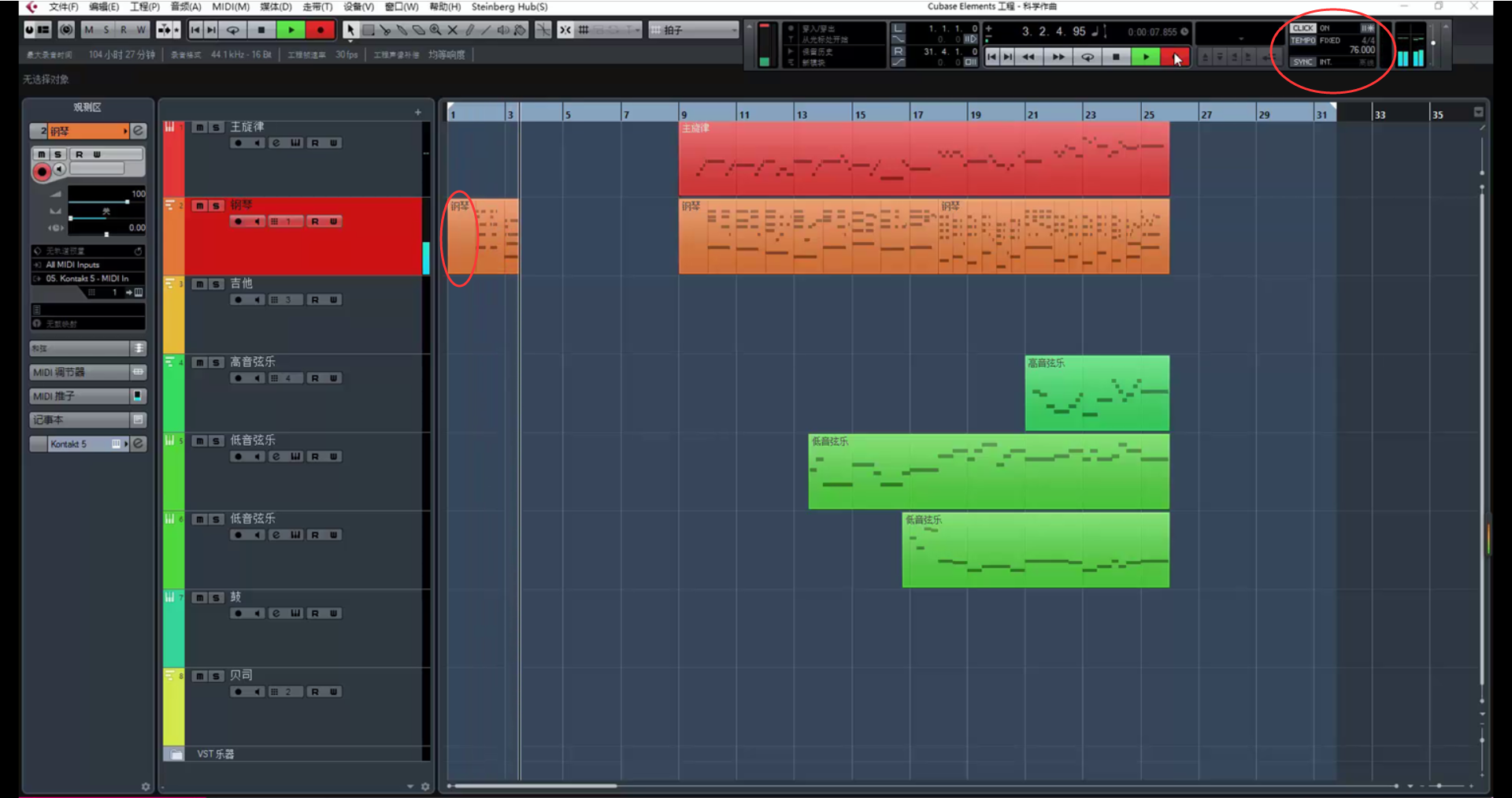Open the MIDI(M) menu
Screen dimensions: 1512x798
point(231,7)
